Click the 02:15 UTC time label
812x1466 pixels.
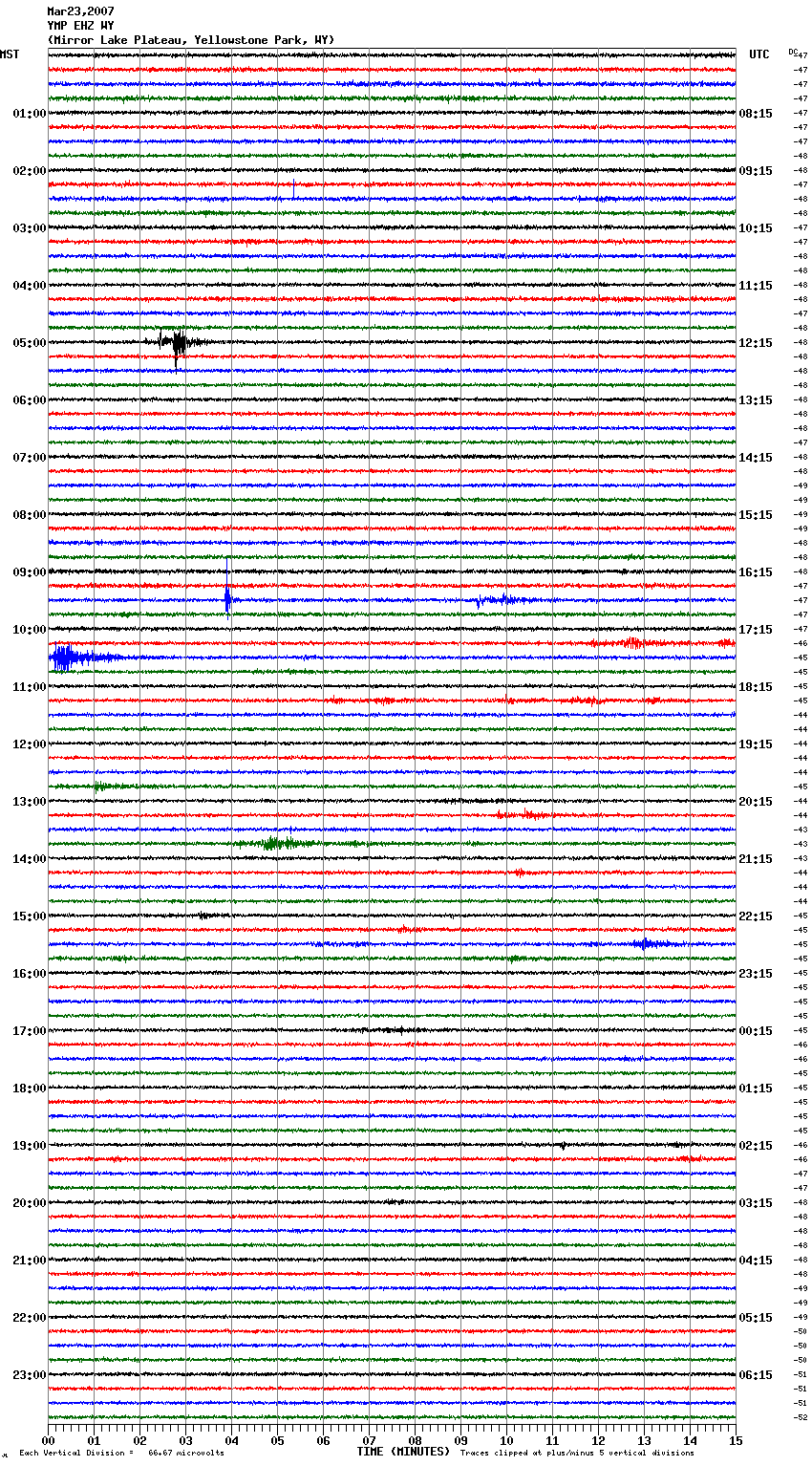[756, 1146]
